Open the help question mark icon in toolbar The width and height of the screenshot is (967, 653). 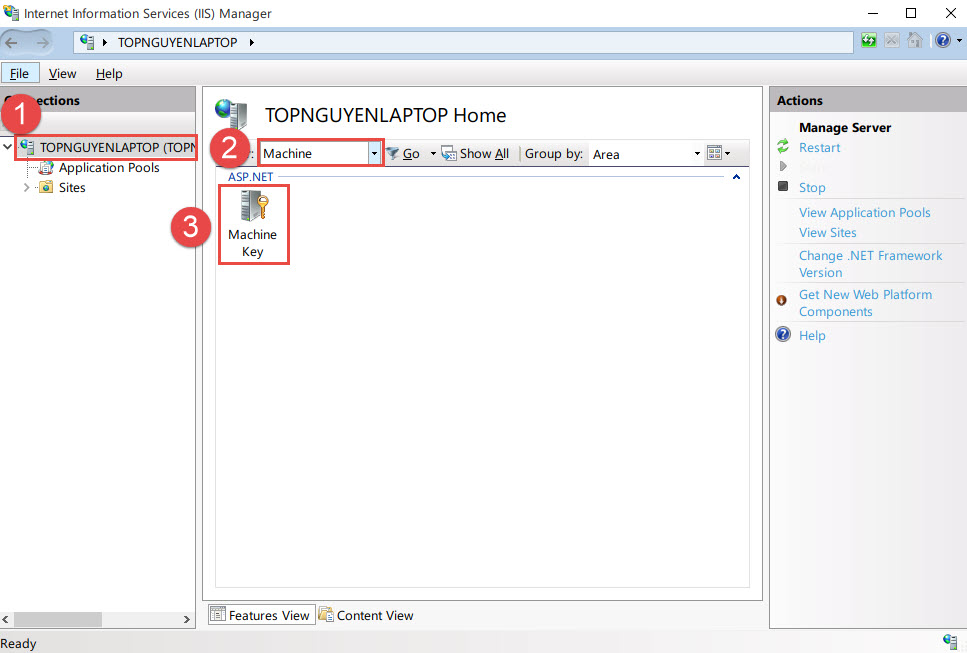942,41
